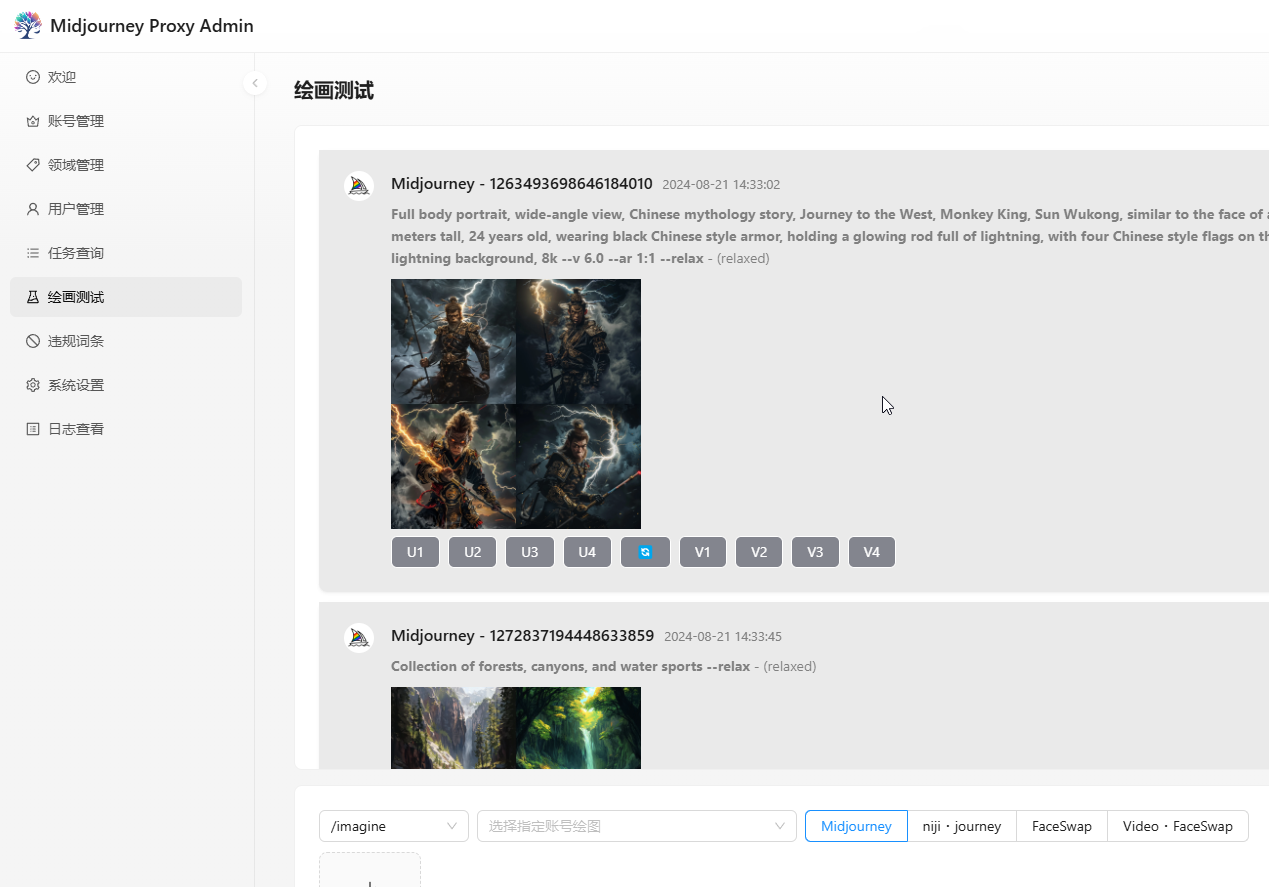
Task: Click the list icon for 任务查询
Action: click(34, 252)
